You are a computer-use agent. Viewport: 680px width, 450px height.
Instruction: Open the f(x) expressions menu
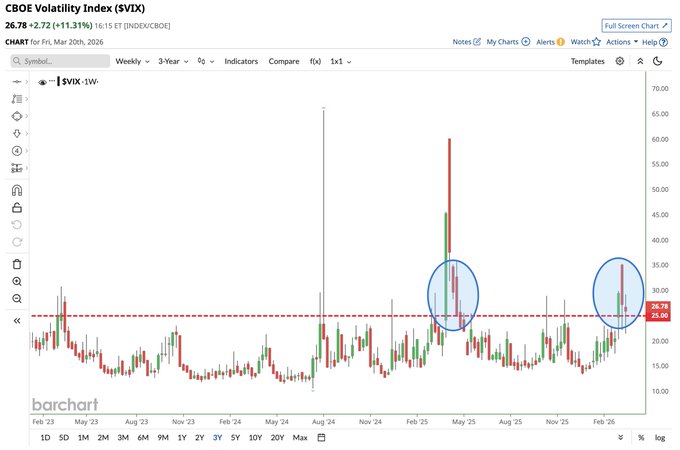[x=315, y=61]
